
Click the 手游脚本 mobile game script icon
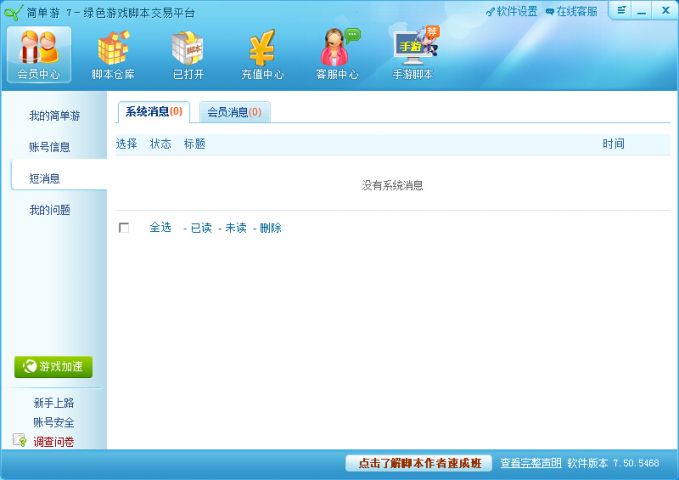click(413, 54)
